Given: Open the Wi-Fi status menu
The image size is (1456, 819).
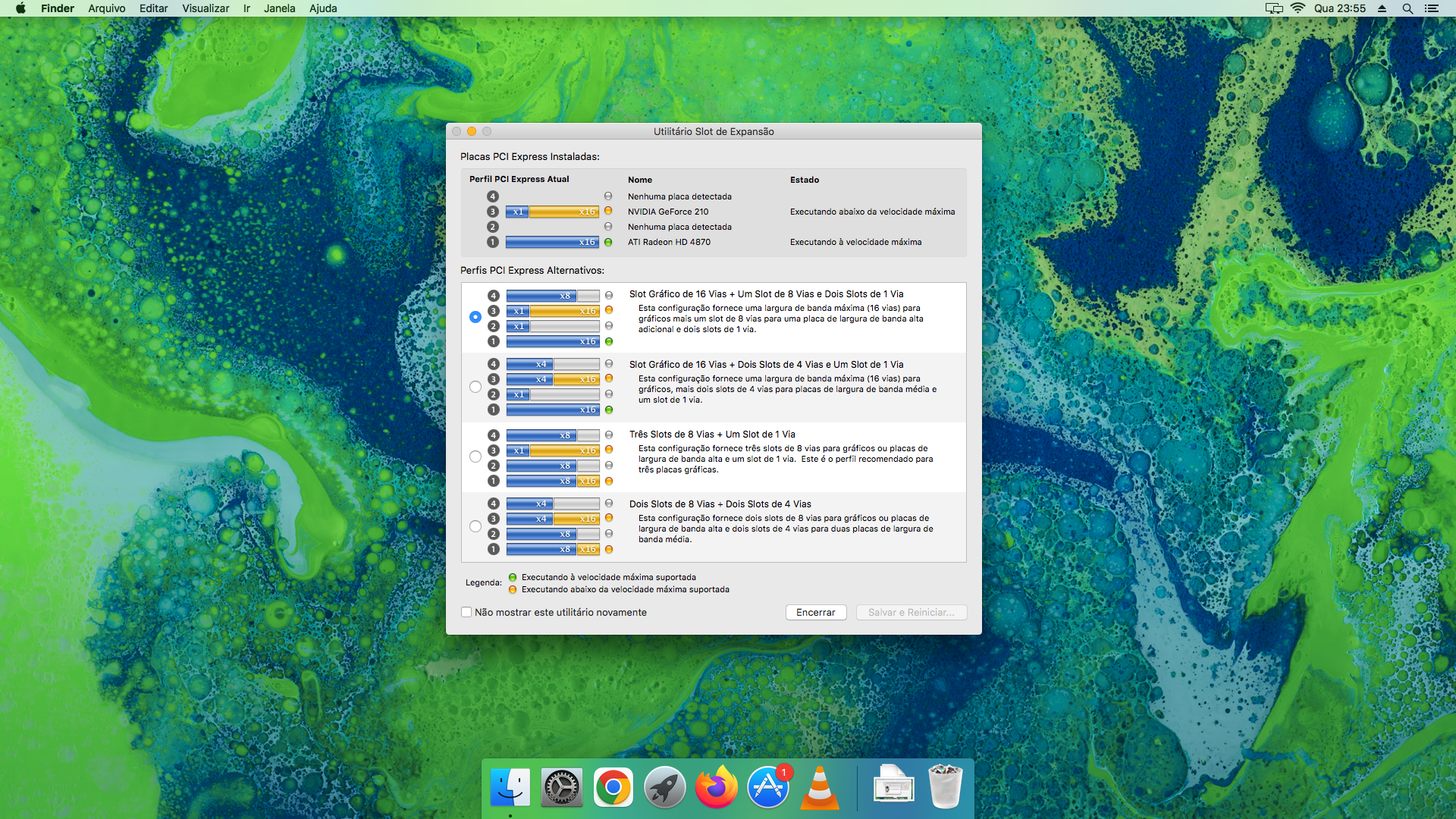Looking at the screenshot, I should [x=1298, y=8].
